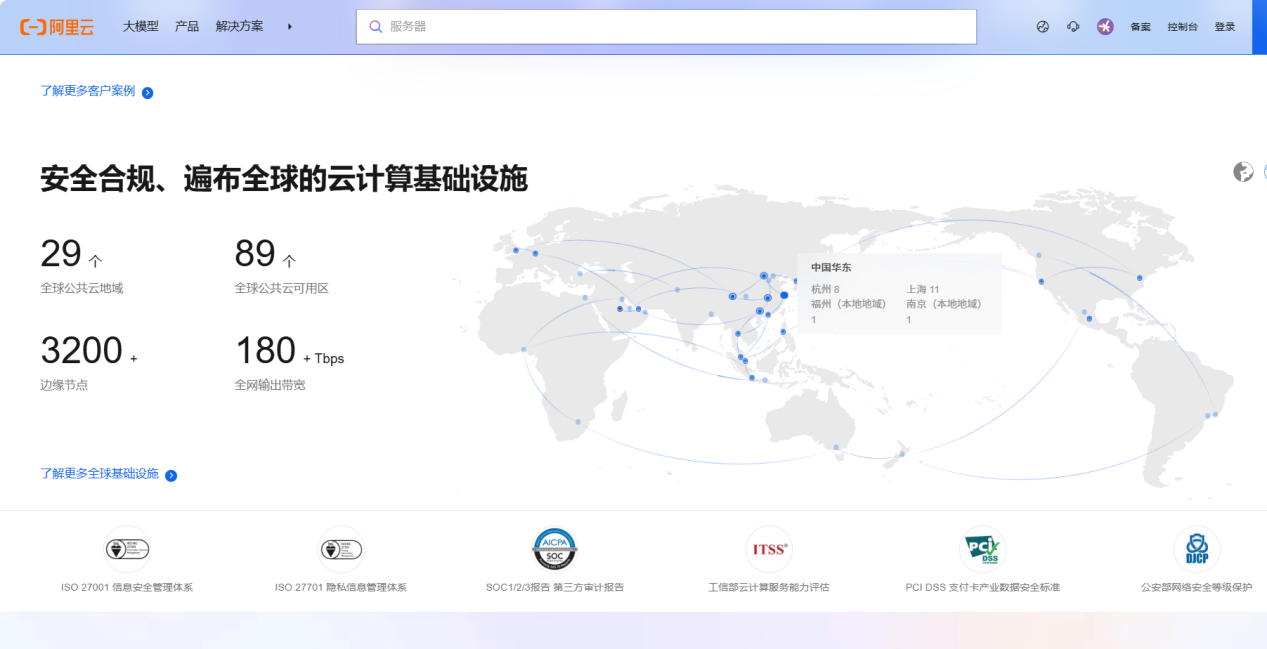
Task: Click the Alibaba Cloud logo
Action: click(x=55, y=27)
